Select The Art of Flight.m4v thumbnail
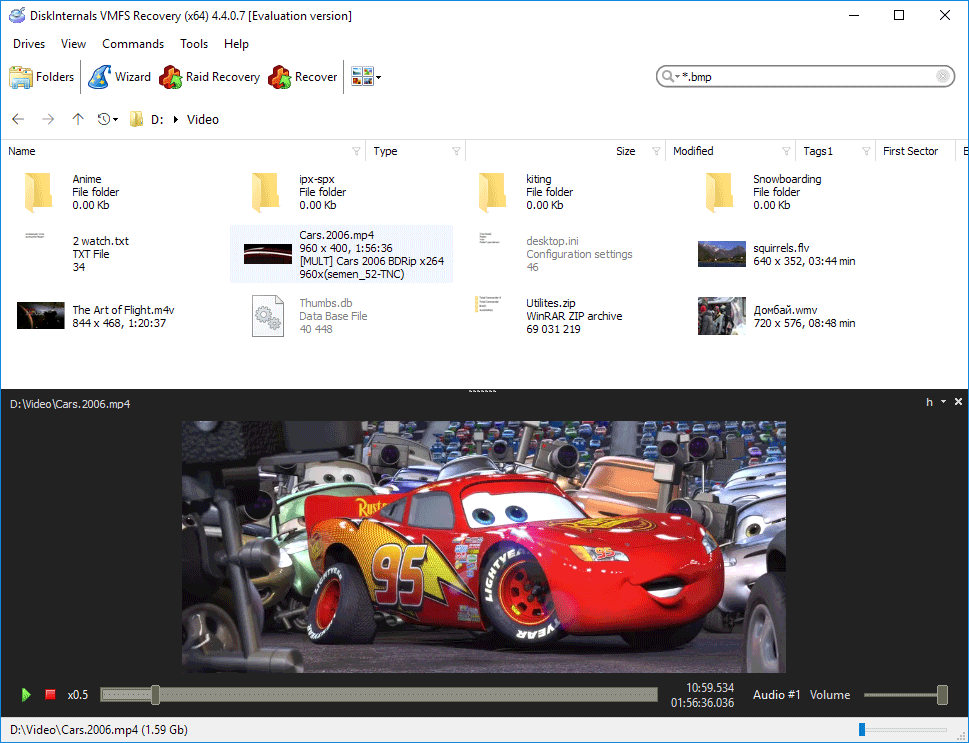The image size is (969, 743). [x=41, y=316]
